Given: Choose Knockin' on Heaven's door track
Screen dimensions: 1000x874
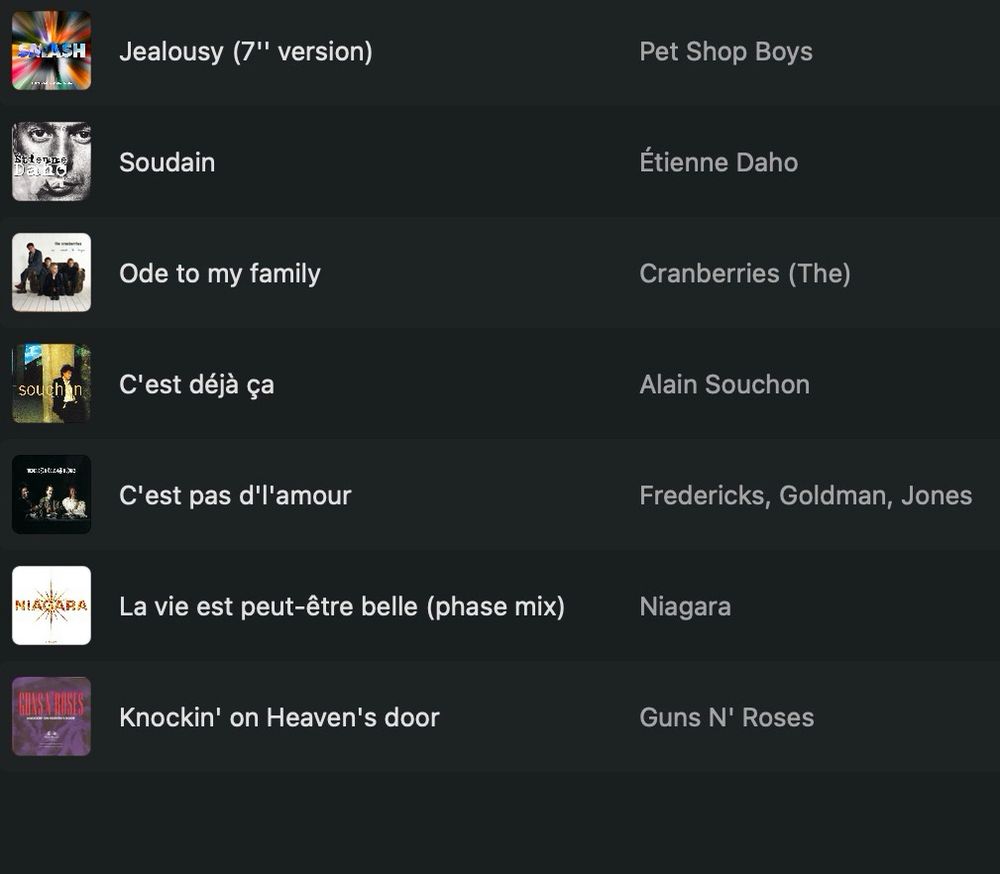Looking at the screenshot, I should [279, 718].
